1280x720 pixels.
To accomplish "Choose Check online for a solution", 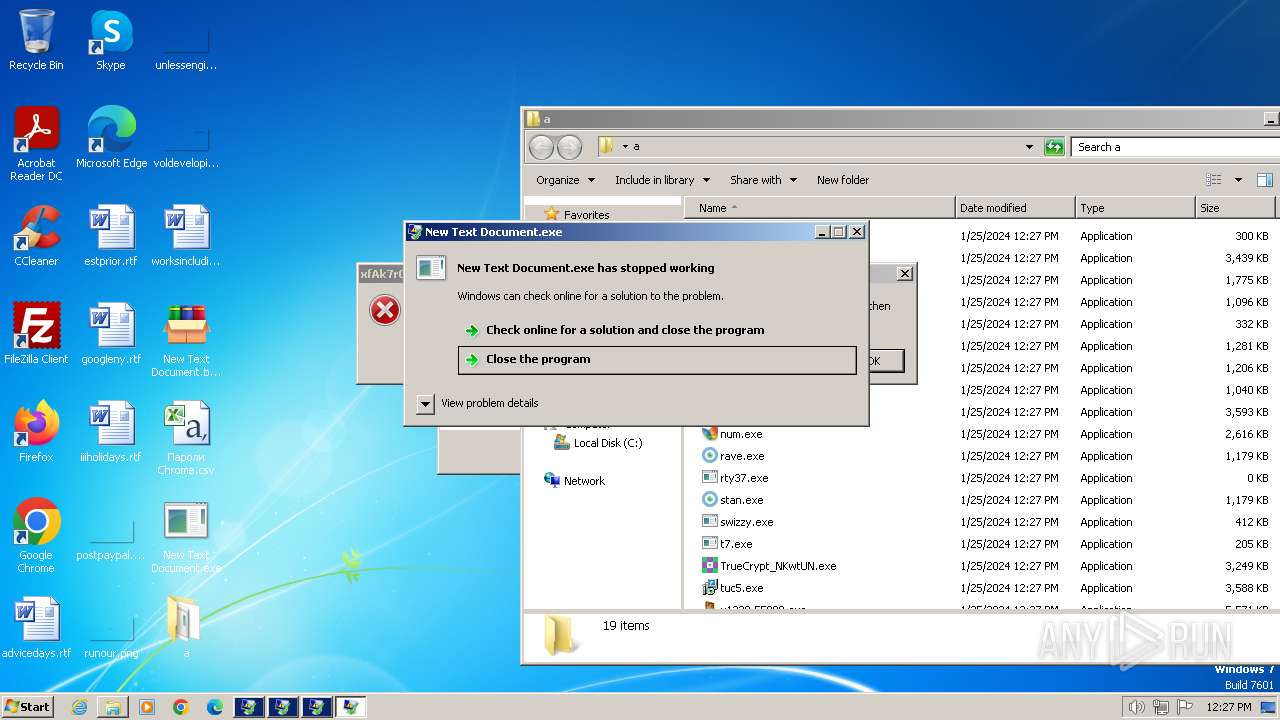I will pos(657,330).
